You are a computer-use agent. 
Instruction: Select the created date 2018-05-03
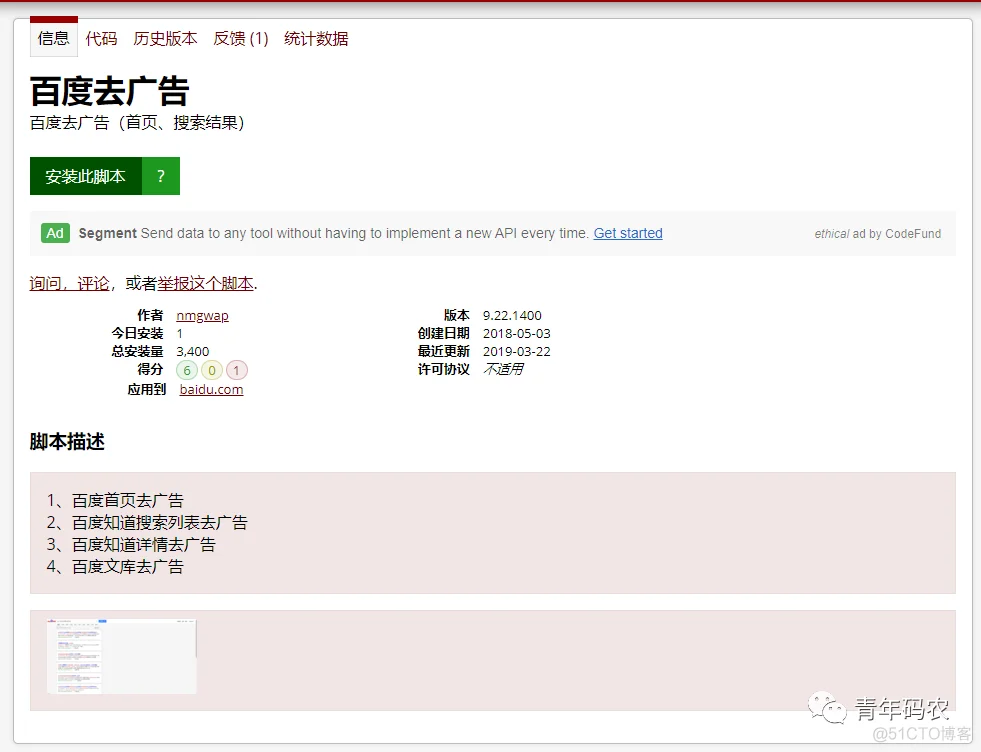pyautogui.click(x=516, y=333)
